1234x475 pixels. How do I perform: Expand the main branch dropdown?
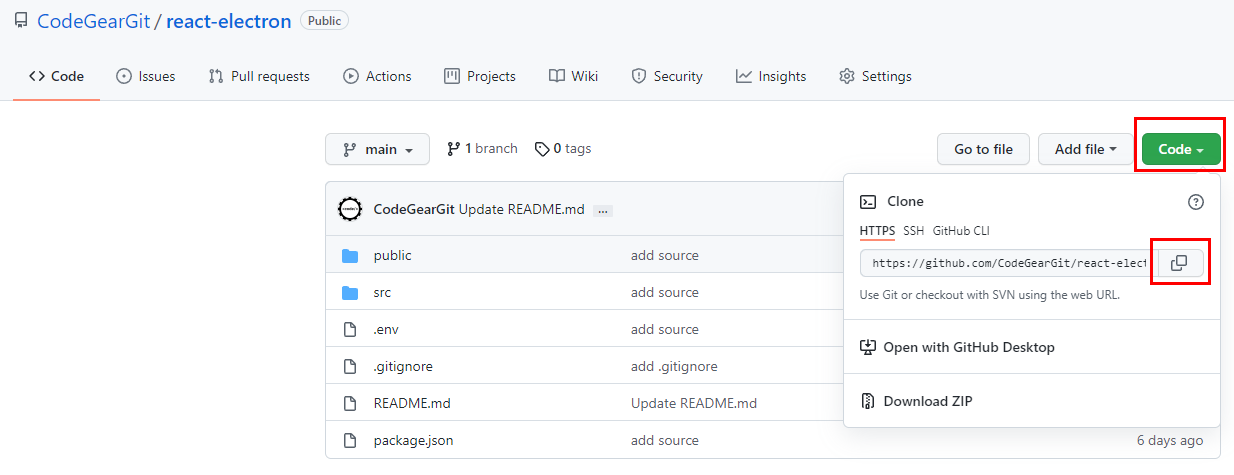pyautogui.click(x=377, y=149)
